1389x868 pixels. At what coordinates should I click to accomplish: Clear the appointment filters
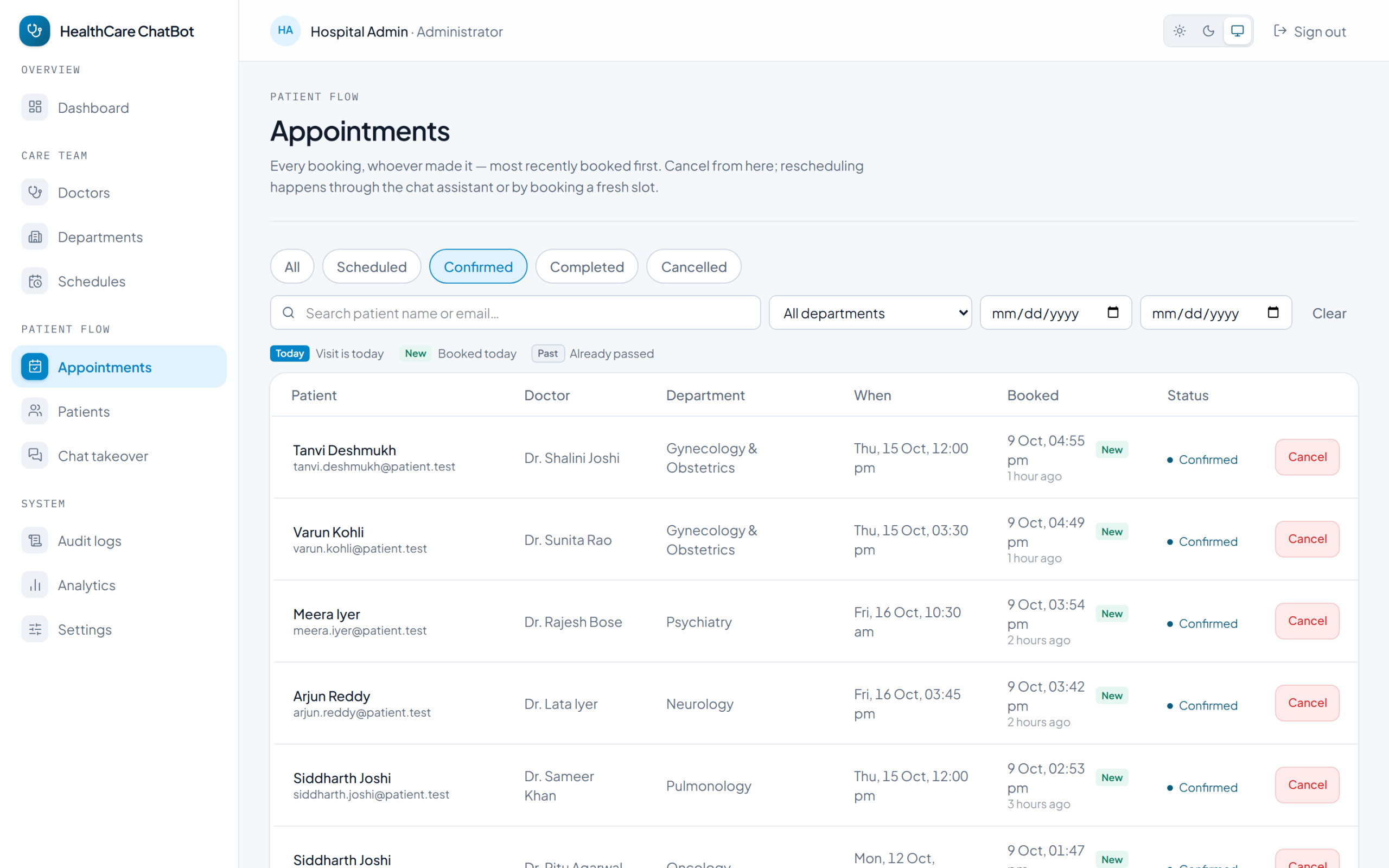pos(1329,313)
